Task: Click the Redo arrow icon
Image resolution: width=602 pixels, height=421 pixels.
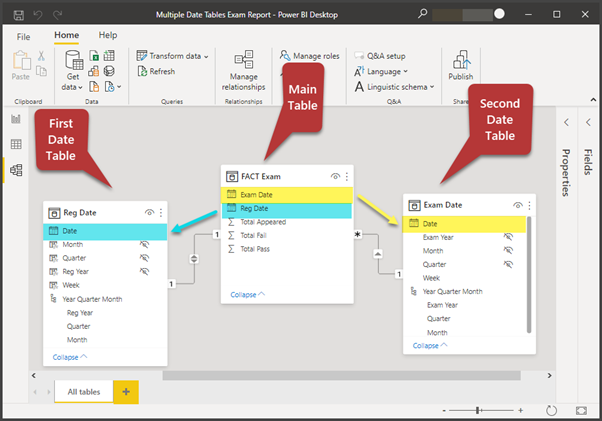Action: click(58, 15)
